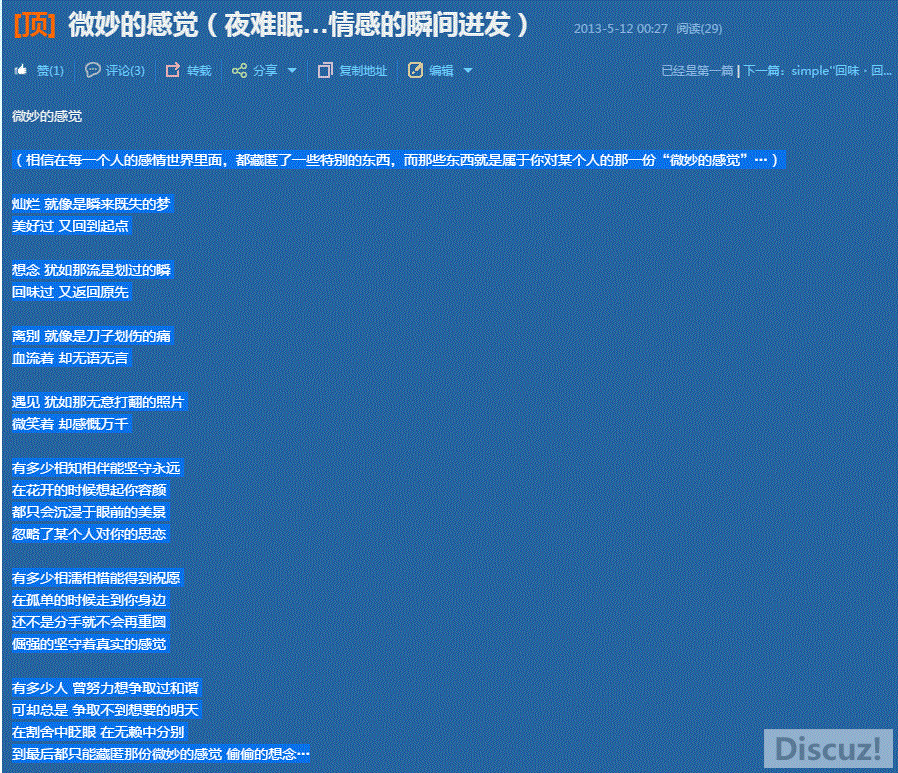Click the repost (转载) icon
The height and width of the screenshot is (773, 898).
coord(172,70)
